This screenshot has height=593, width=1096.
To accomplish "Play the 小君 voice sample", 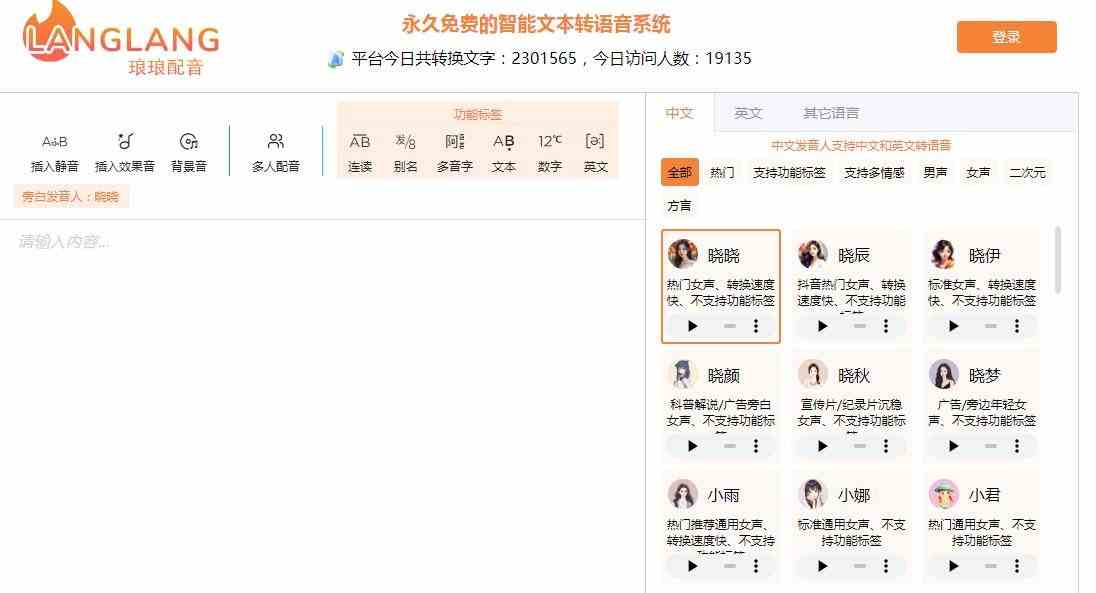I will tap(953, 566).
